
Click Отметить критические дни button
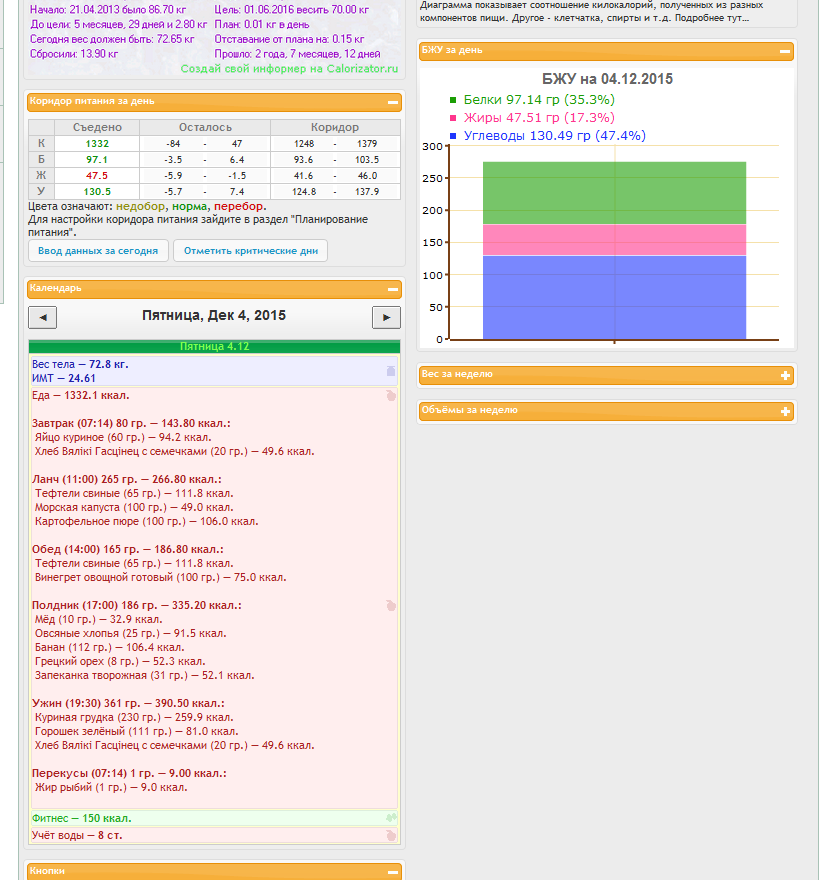click(251, 251)
